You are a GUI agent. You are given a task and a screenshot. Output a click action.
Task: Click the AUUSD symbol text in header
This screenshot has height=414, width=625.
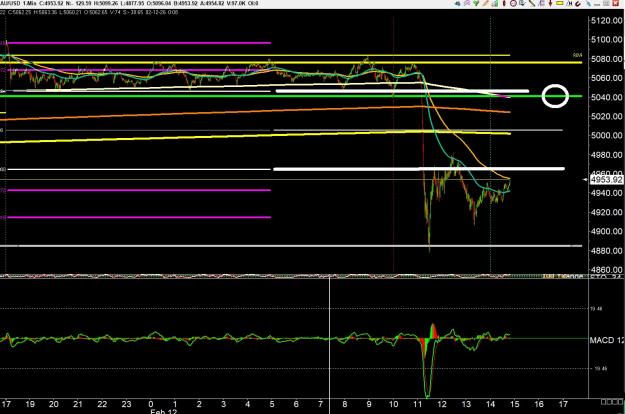pos(10,3)
